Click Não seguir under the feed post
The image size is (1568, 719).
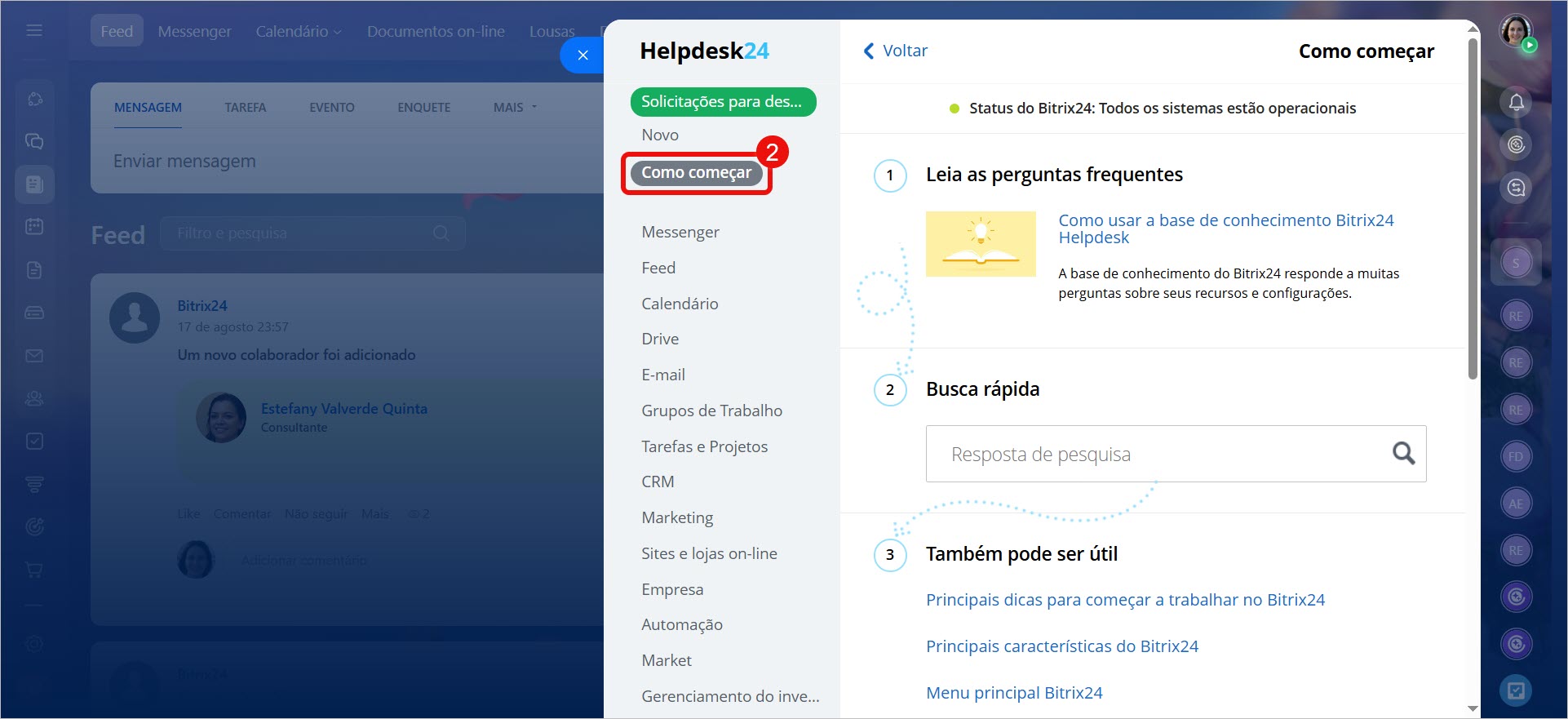(316, 514)
